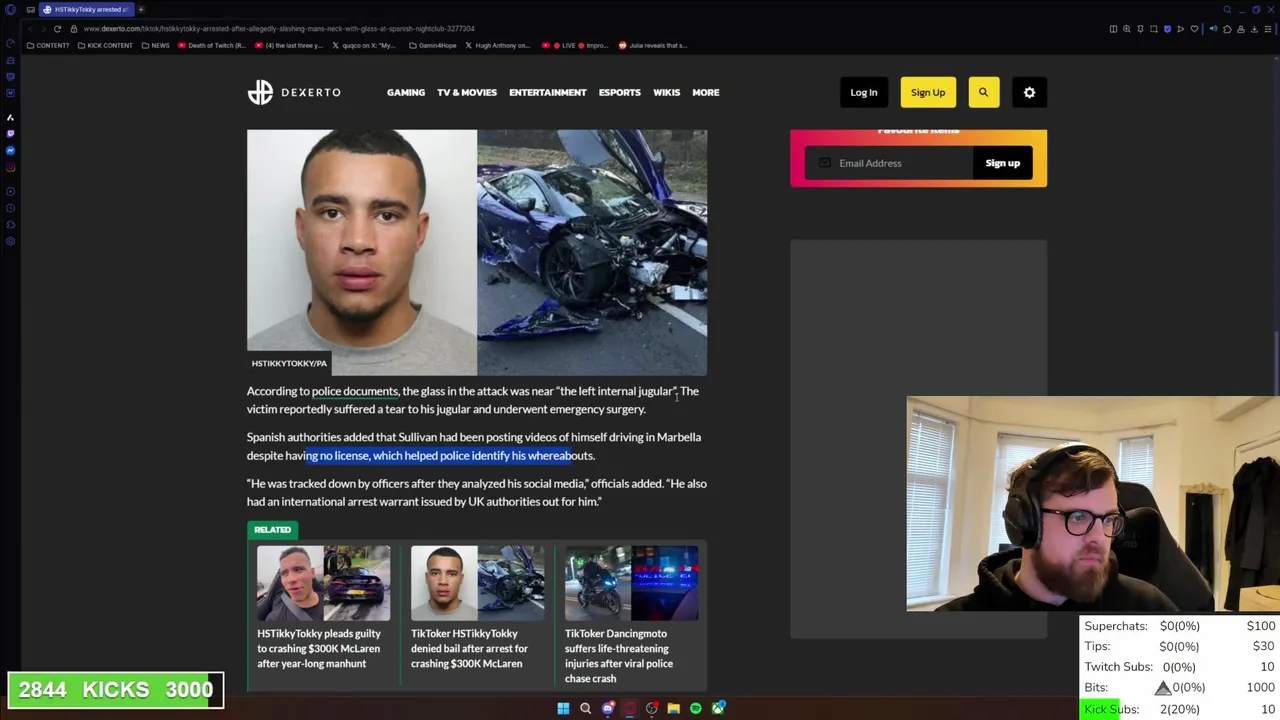Click the mugshot and crashed car article image
1280x720 pixels.
click(477, 252)
